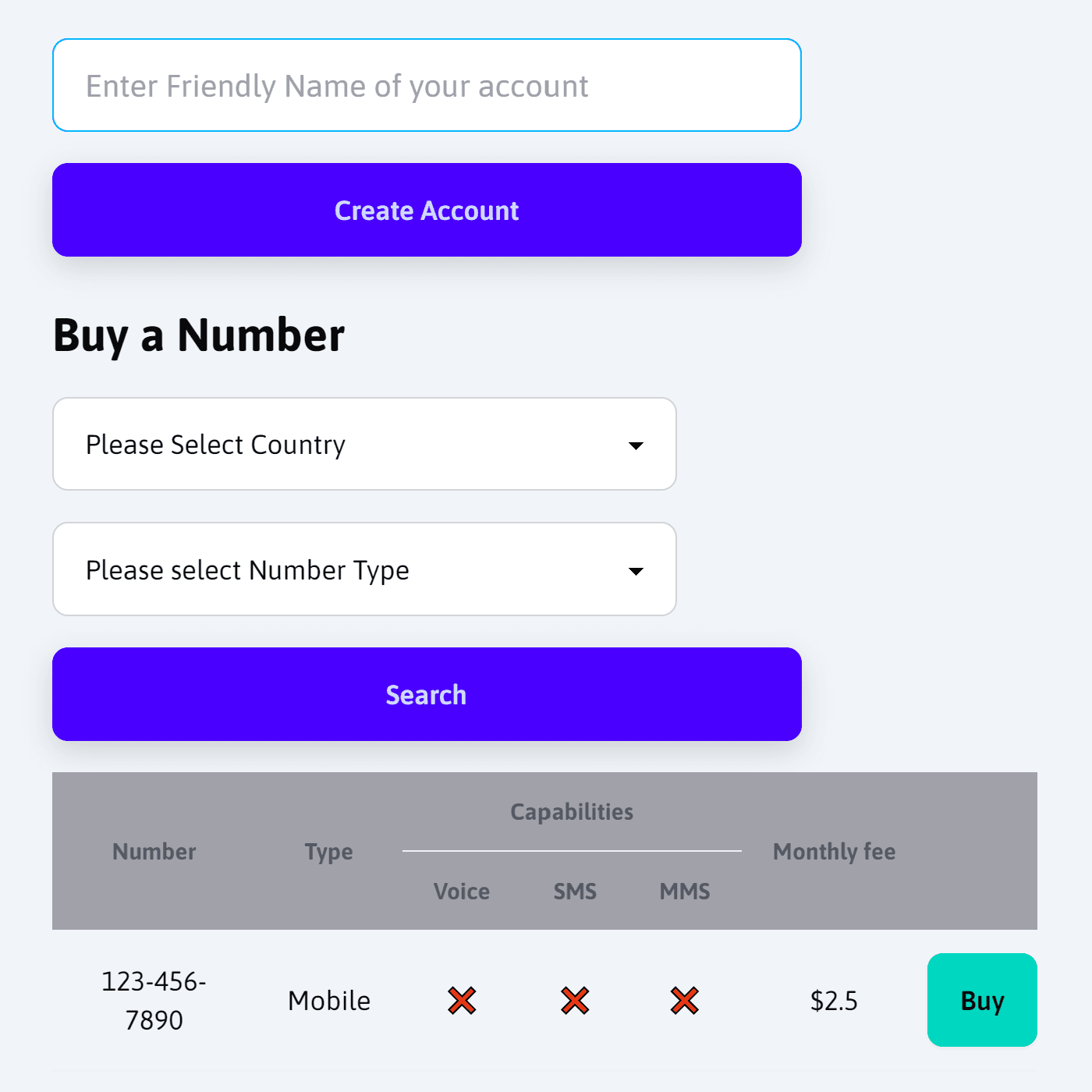
Task: Expand the Number Type dropdown arrow
Action: pyautogui.click(x=636, y=571)
